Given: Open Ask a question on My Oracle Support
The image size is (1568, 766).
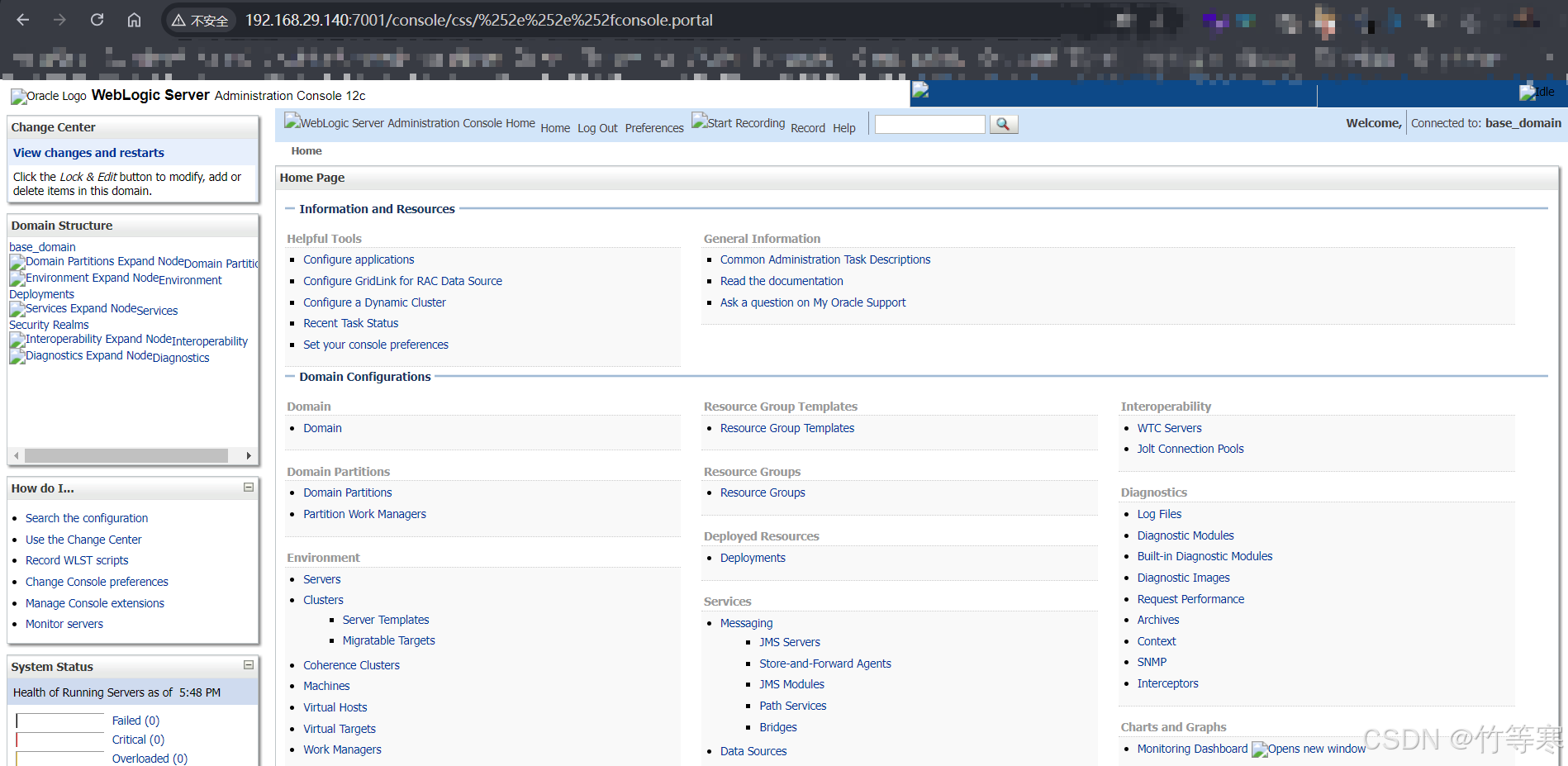Looking at the screenshot, I should [x=813, y=302].
